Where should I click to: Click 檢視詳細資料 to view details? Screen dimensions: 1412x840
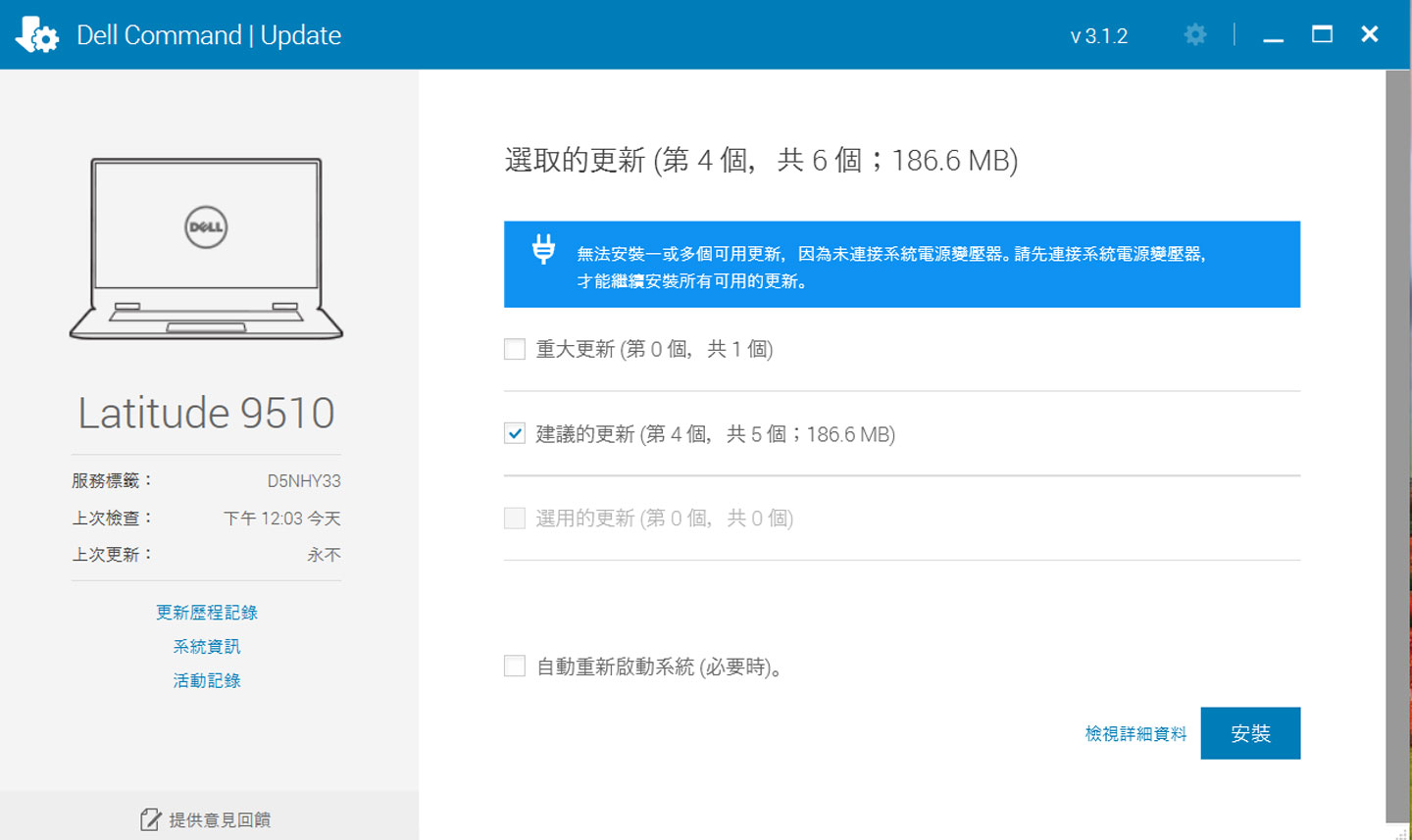1135,732
